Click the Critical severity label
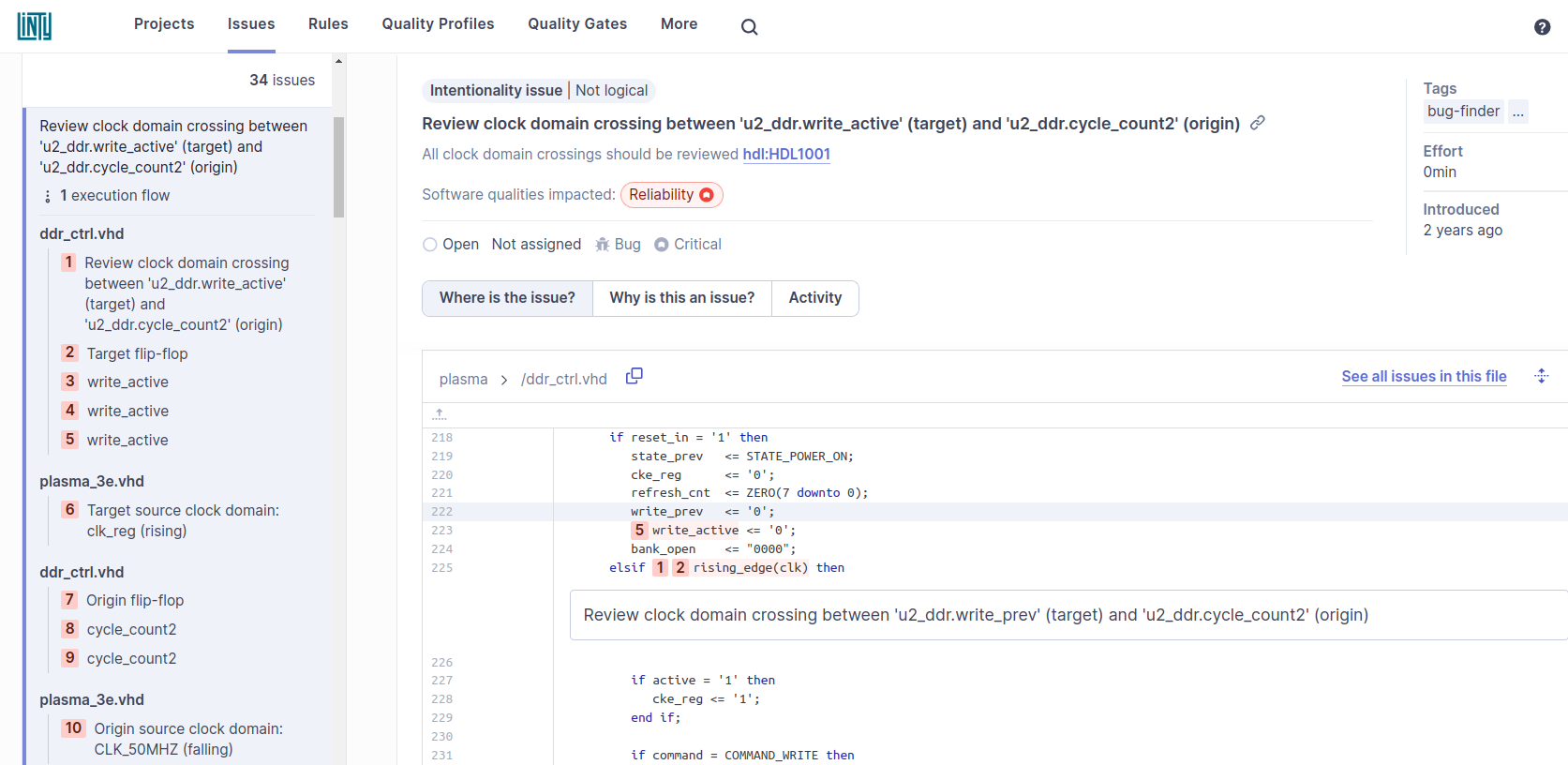The image size is (1568, 765). point(697,245)
